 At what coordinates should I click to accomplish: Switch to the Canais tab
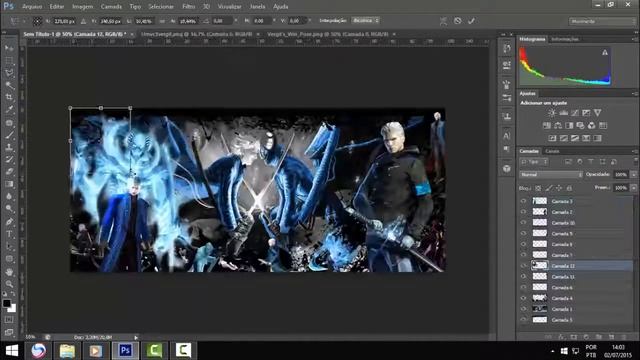[x=552, y=151]
